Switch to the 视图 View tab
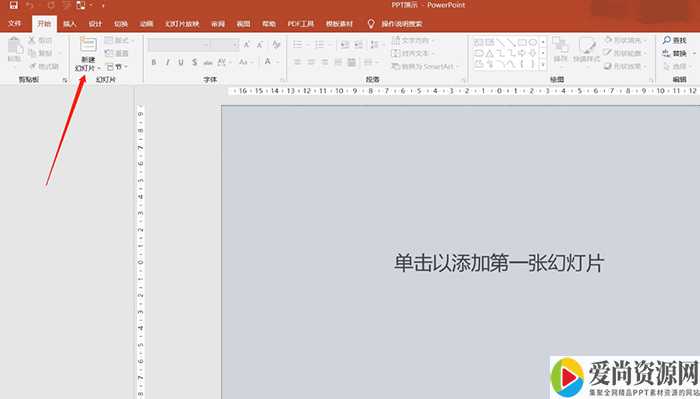The image size is (700, 399). point(243,24)
